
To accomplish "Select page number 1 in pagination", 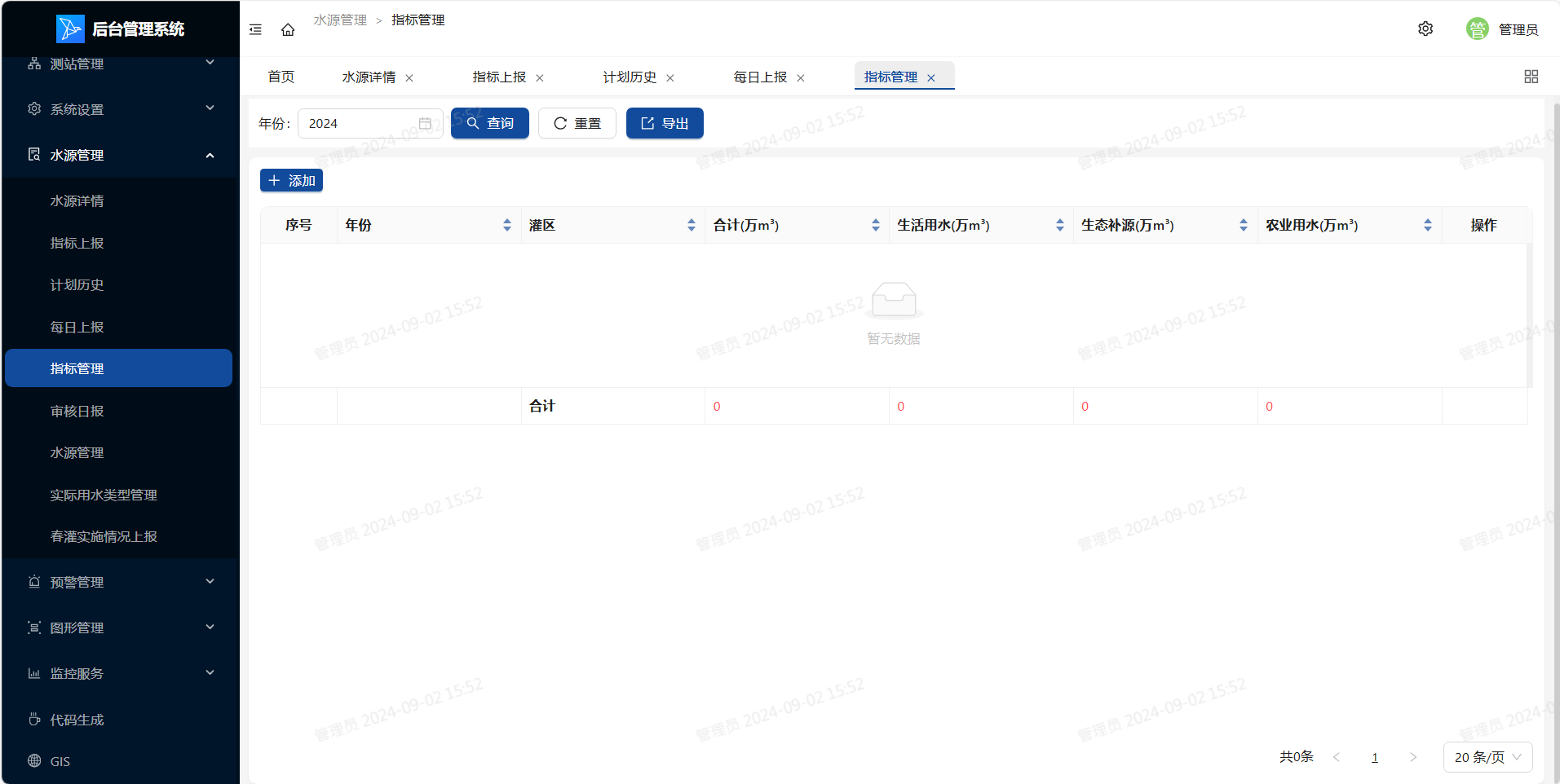I will [x=1375, y=757].
